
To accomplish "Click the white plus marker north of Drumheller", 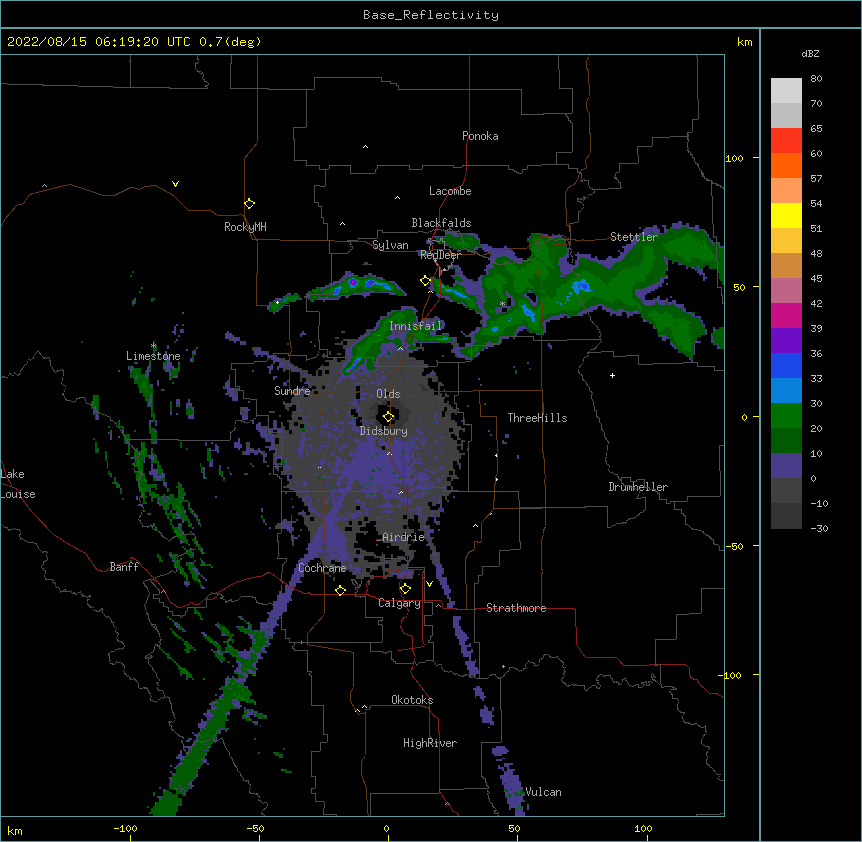I will [x=612, y=375].
